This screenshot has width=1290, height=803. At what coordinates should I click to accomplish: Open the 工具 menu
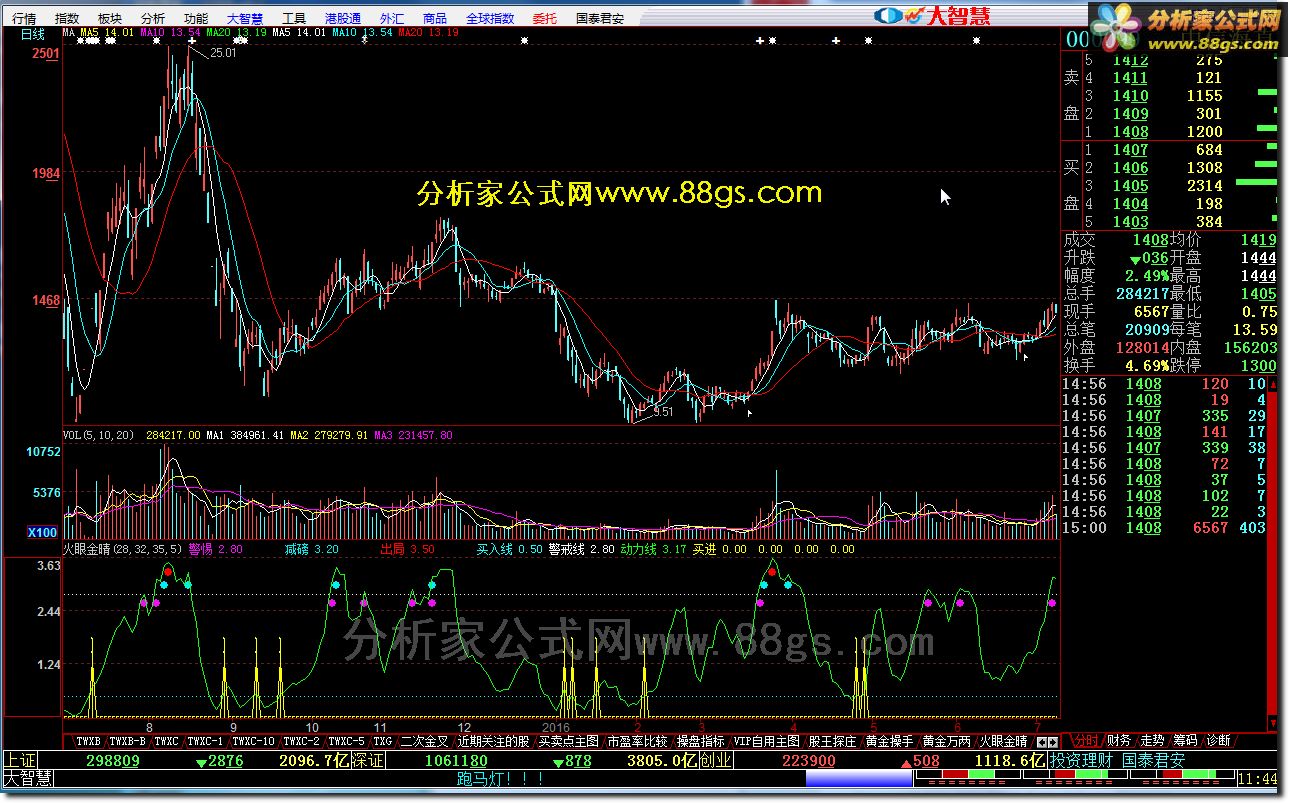click(x=294, y=18)
